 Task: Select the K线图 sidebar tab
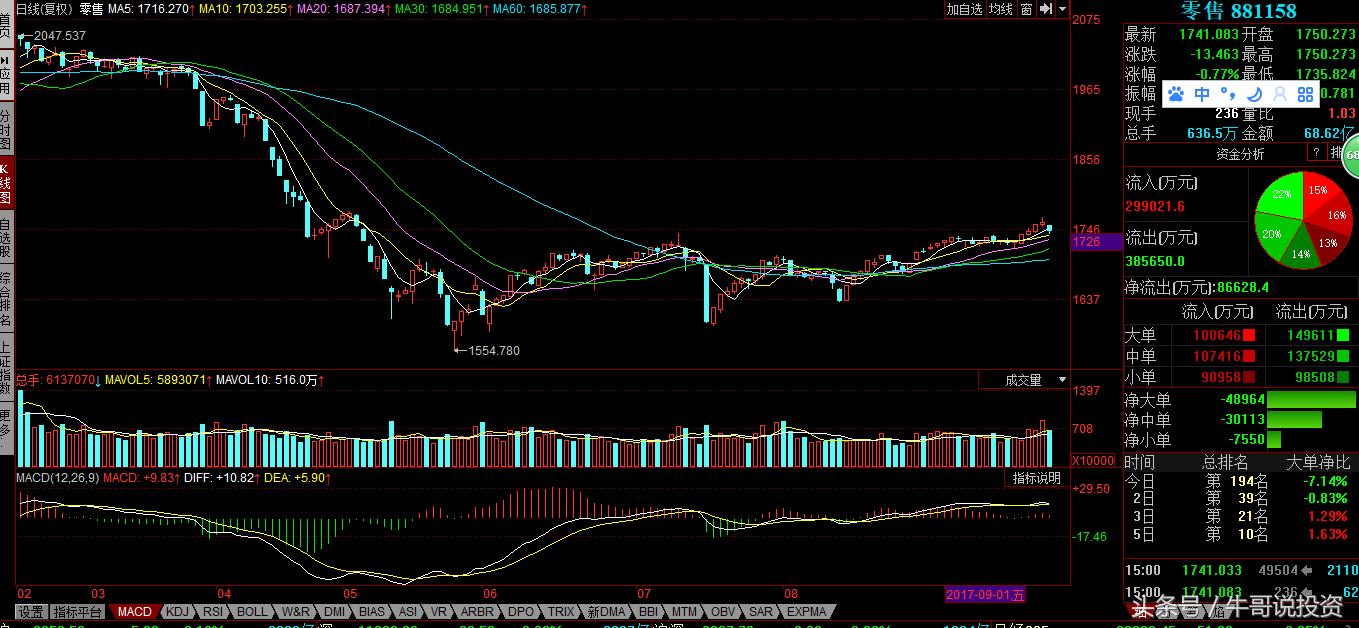click(6, 183)
